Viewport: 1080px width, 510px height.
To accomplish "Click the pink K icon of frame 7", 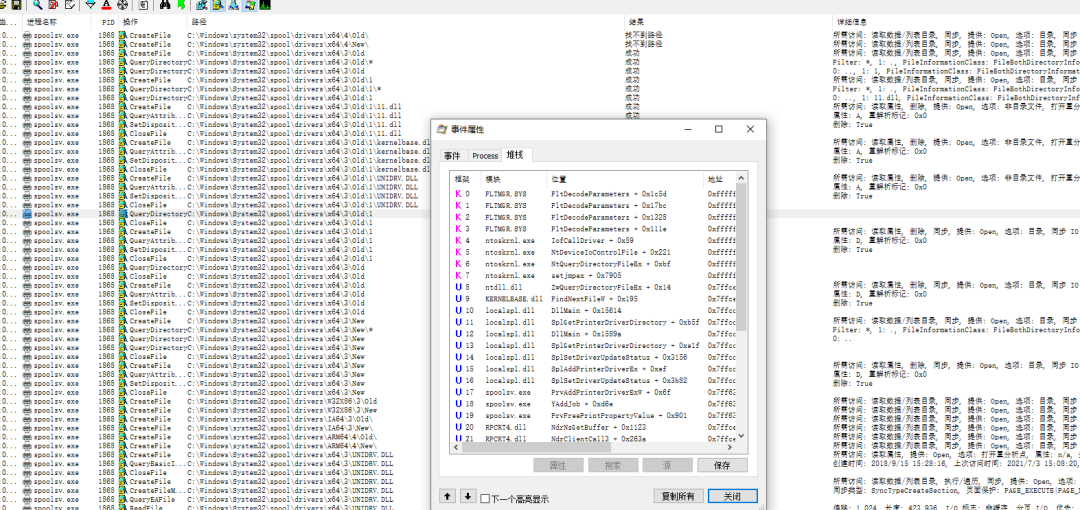I will pyautogui.click(x=457, y=276).
